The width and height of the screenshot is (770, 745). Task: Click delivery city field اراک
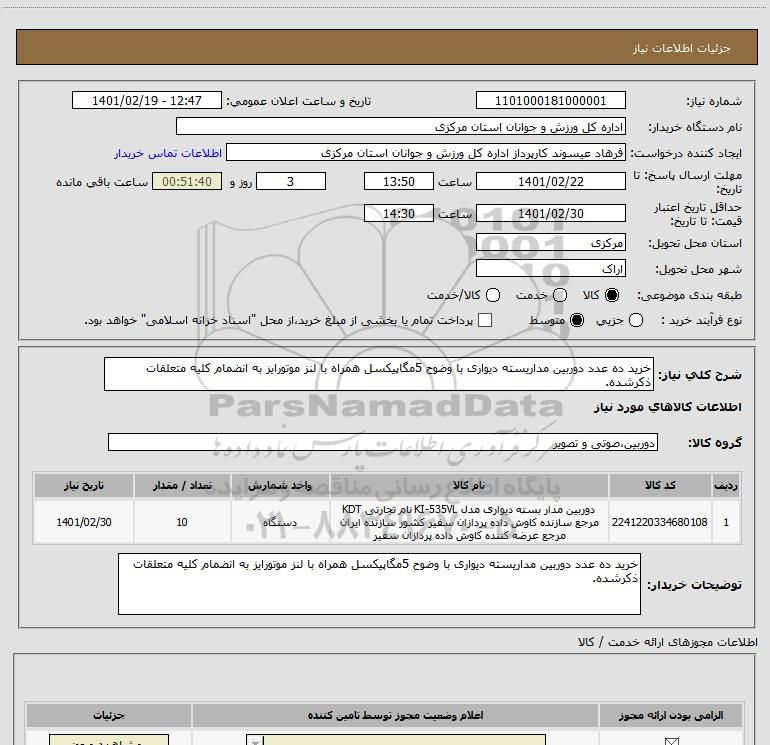[550, 268]
